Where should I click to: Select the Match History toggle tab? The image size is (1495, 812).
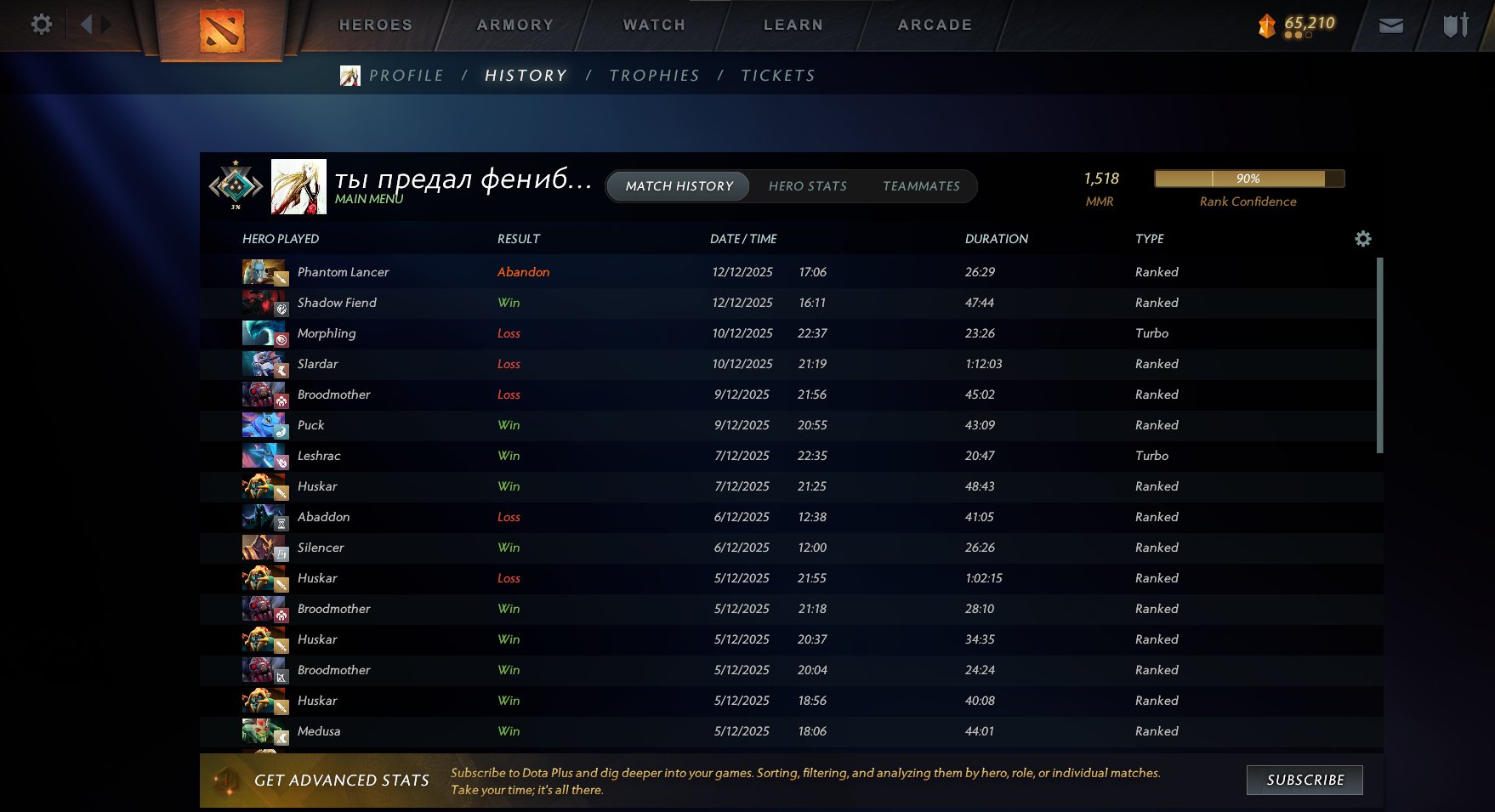point(679,186)
